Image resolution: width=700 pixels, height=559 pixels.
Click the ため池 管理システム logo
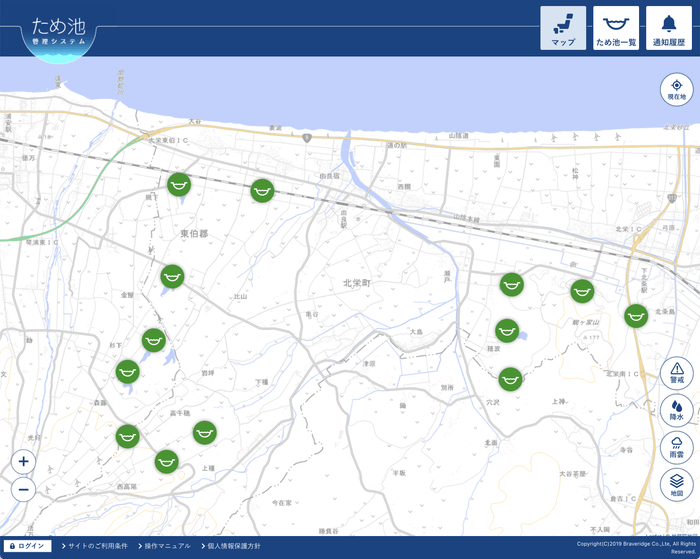coord(58,32)
